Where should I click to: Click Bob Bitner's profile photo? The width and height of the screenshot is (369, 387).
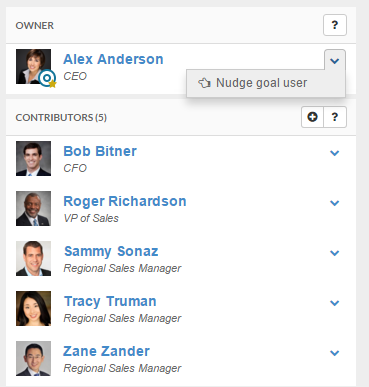pos(33,158)
